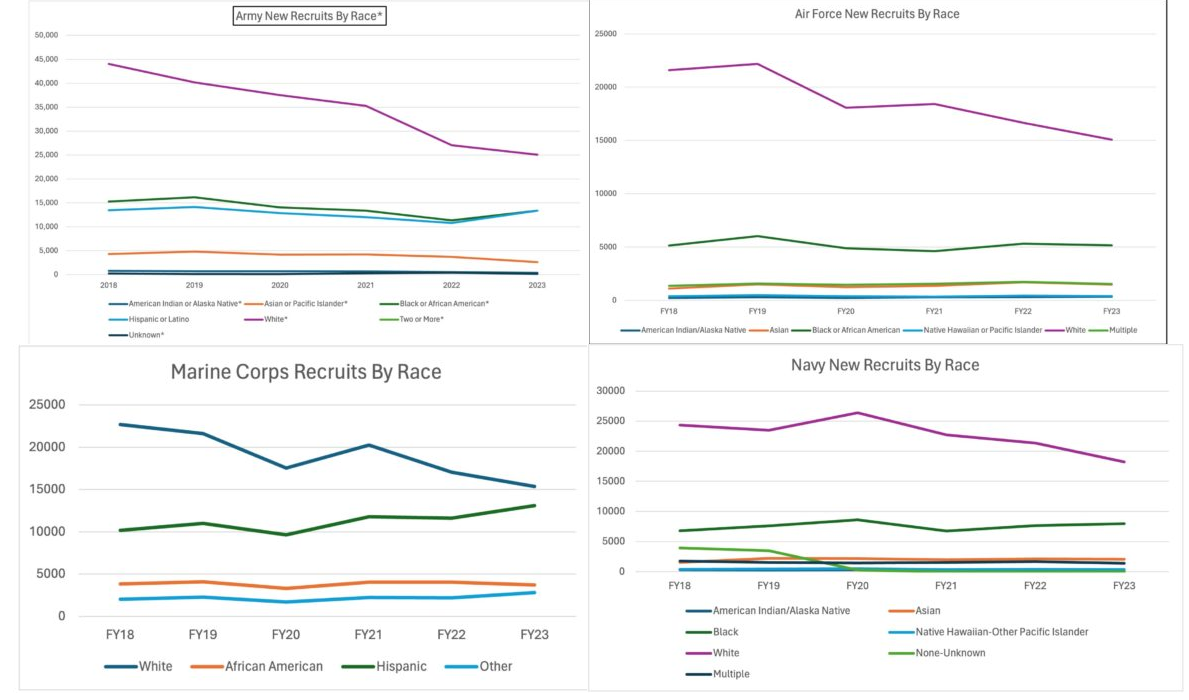This screenshot has height=700, width=1189.
Task: Click 'White' in the Navy legend
Action: point(726,653)
